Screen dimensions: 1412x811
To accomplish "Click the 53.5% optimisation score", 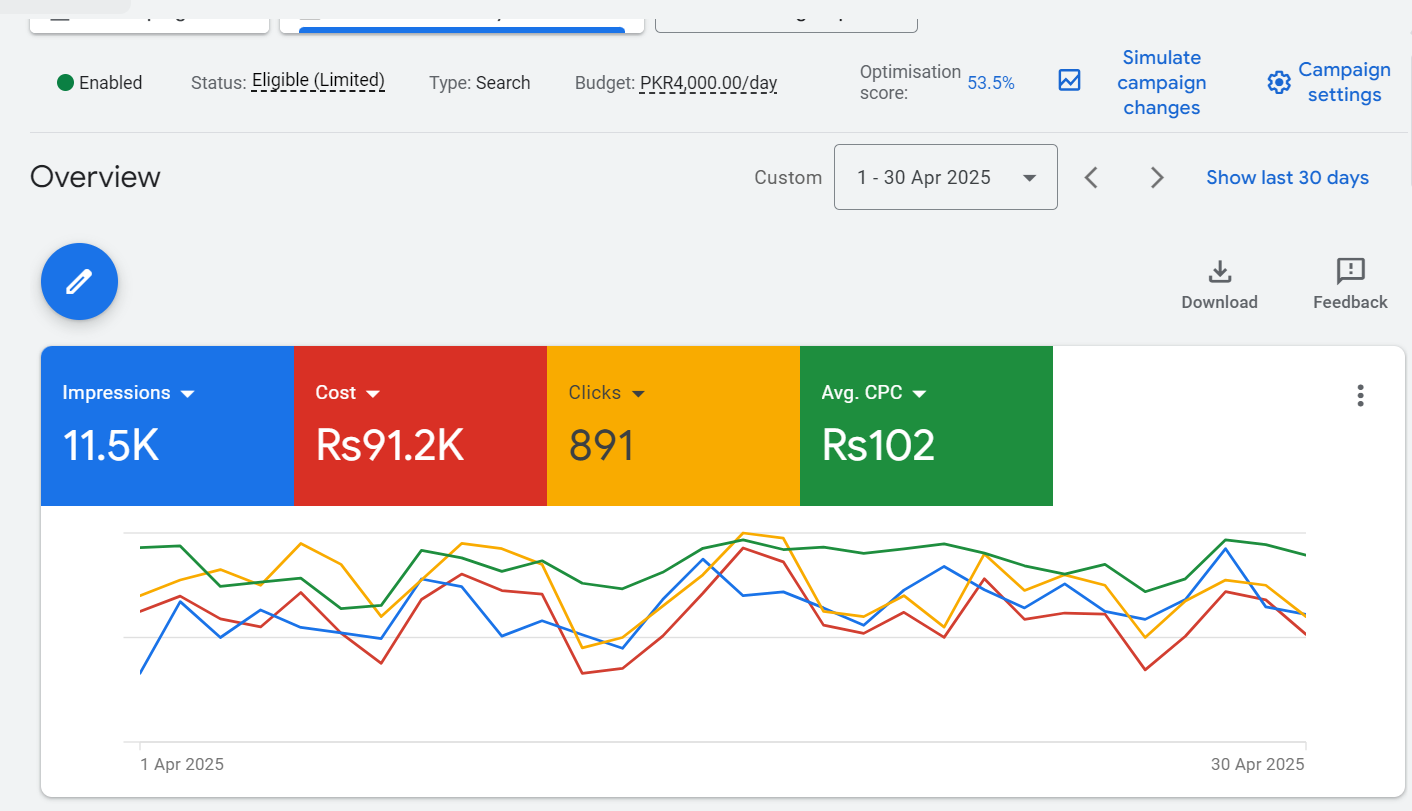I will tap(990, 83).
